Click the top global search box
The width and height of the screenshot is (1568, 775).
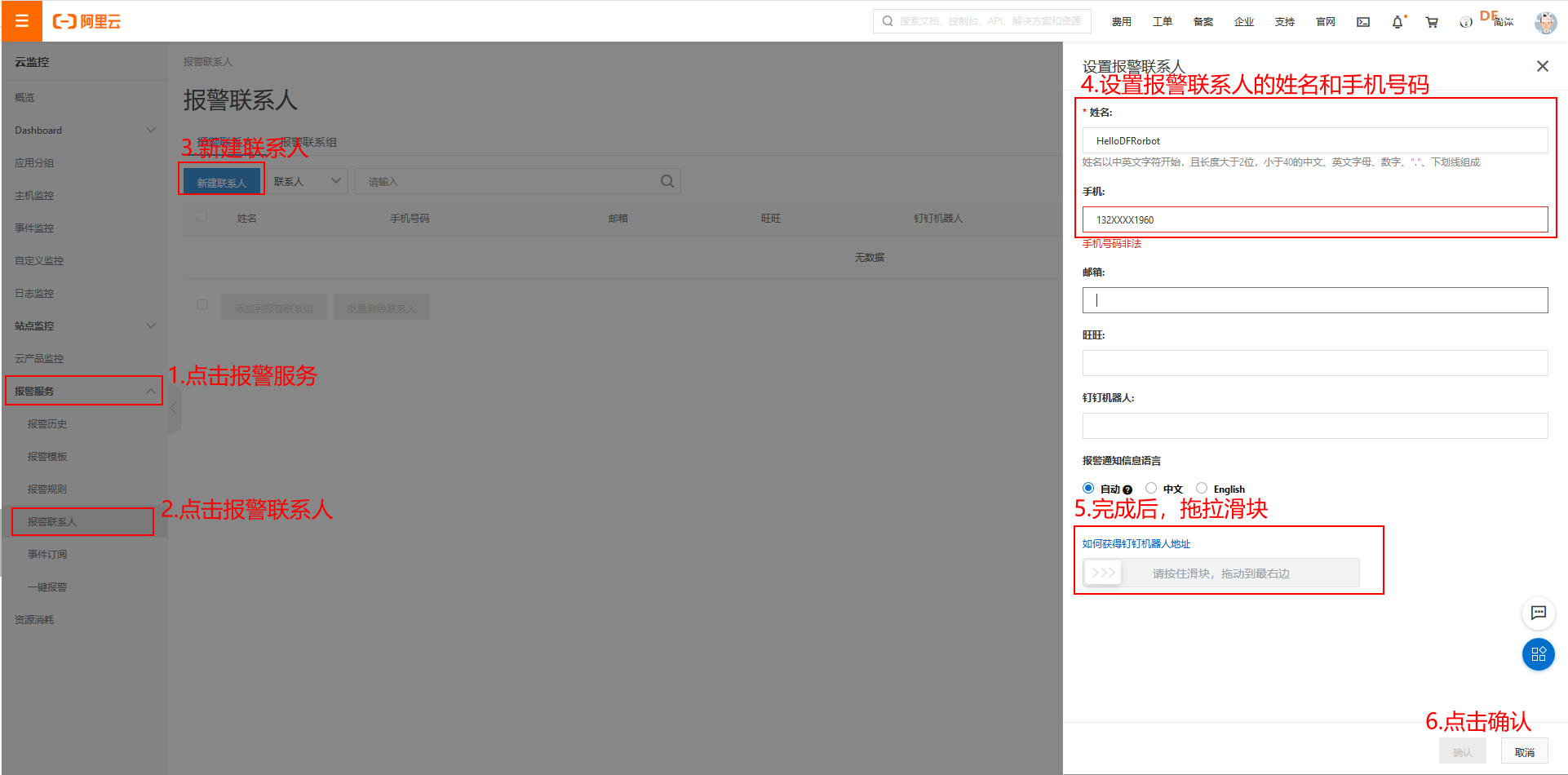(981, 21)
